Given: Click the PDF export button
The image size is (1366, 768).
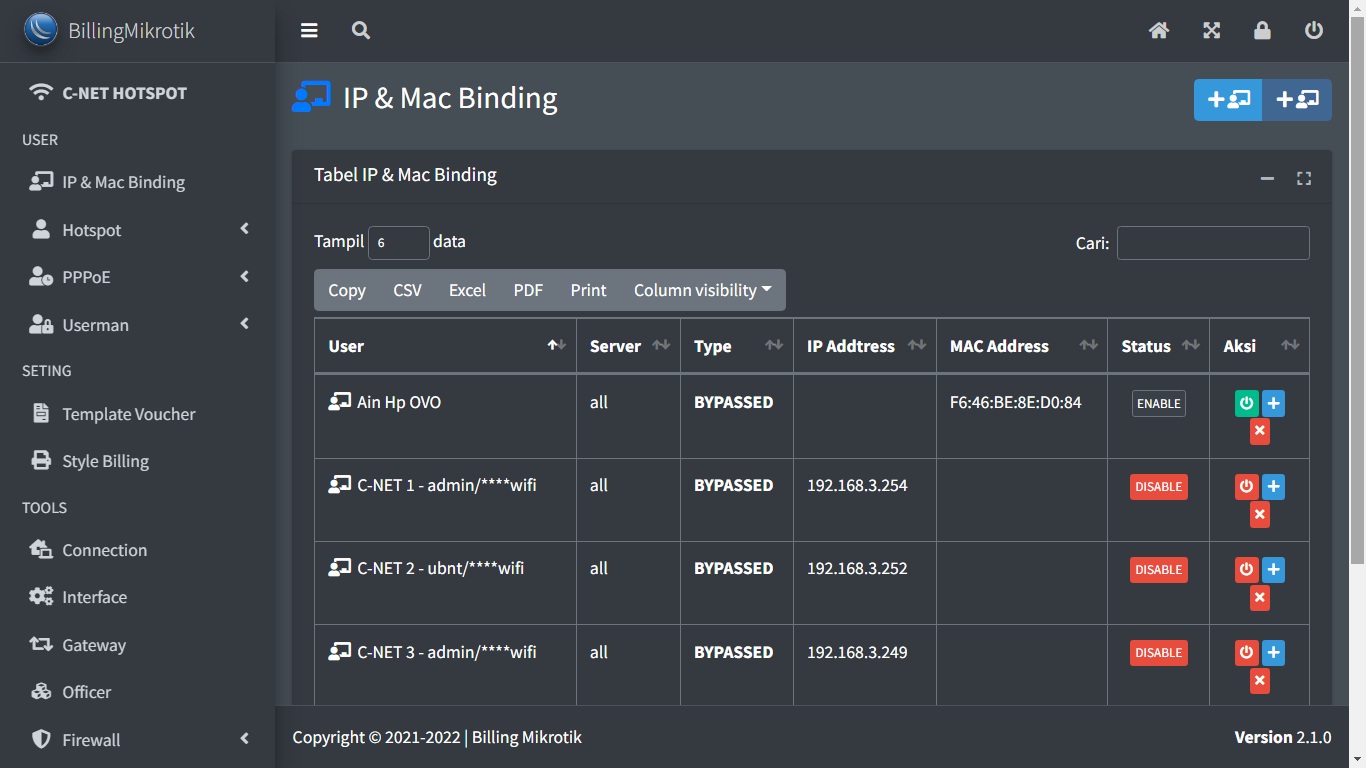Looking at the screenshot, I should 528,290.
